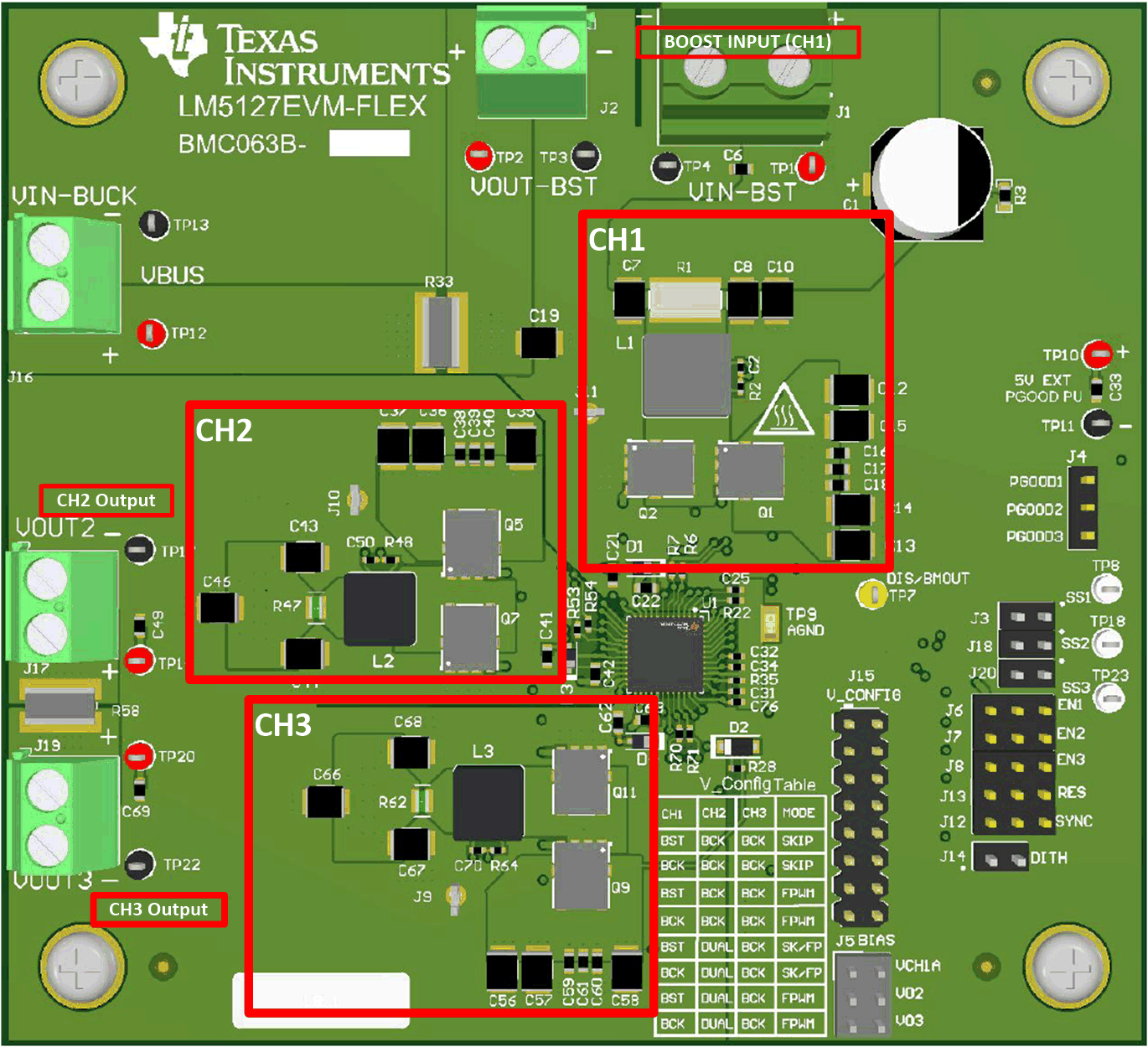Click the TP9 AGND pad

pos(769,622)
